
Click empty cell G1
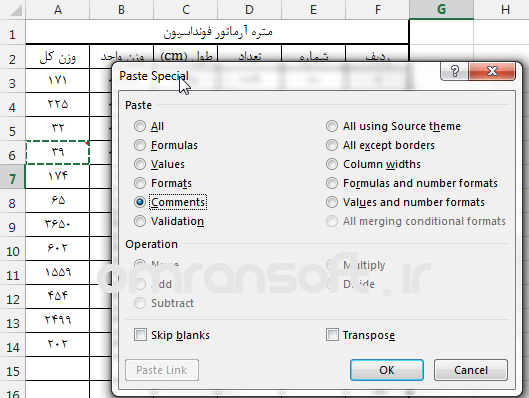(x=441, y=32)
